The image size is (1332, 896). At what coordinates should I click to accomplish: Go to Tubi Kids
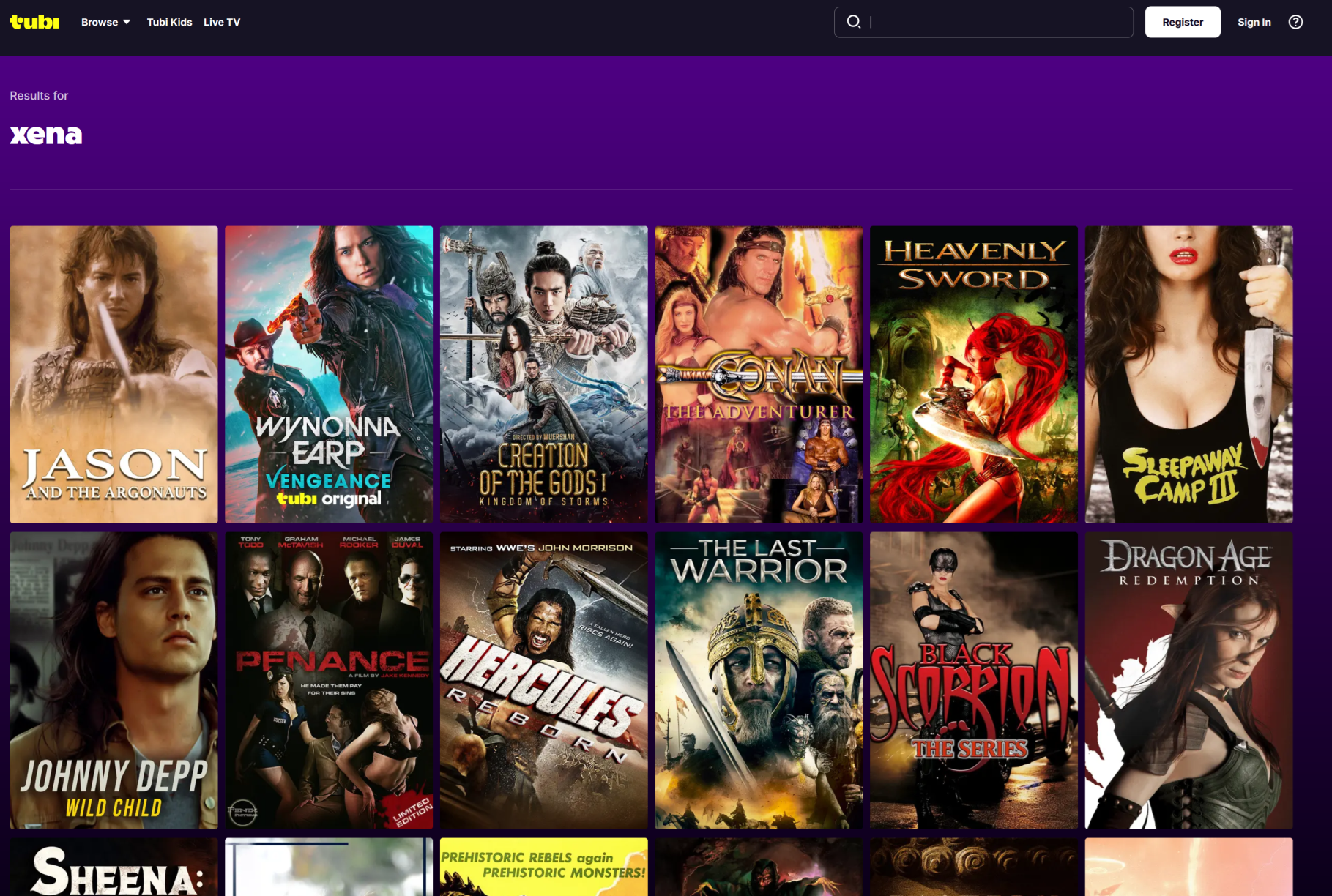coord(169,22)
